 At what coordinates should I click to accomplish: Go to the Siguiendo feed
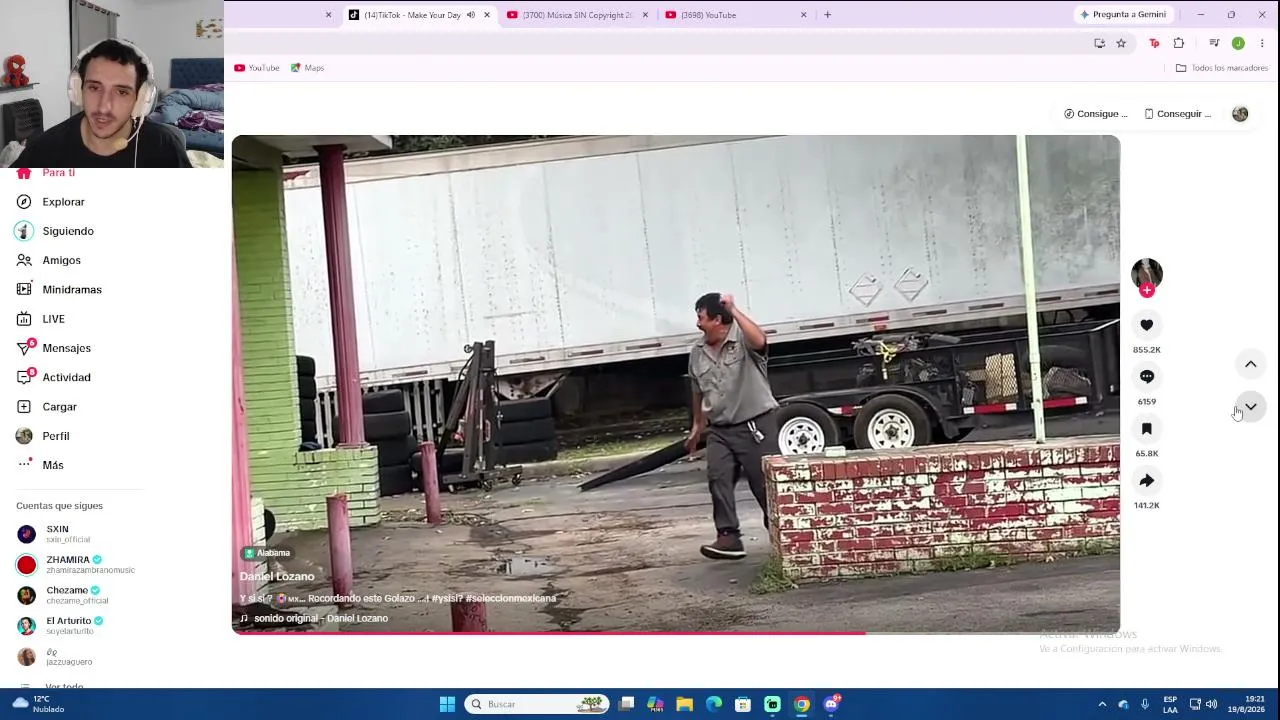(x=68, y=231)
